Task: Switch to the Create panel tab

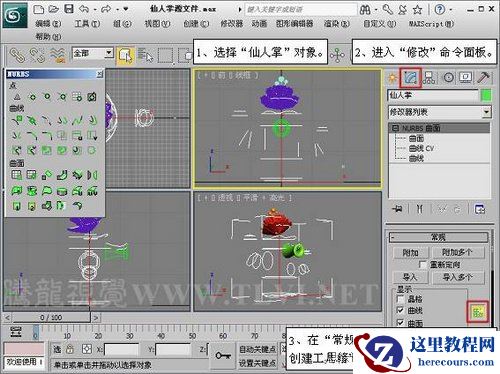Action: (392, 78)
